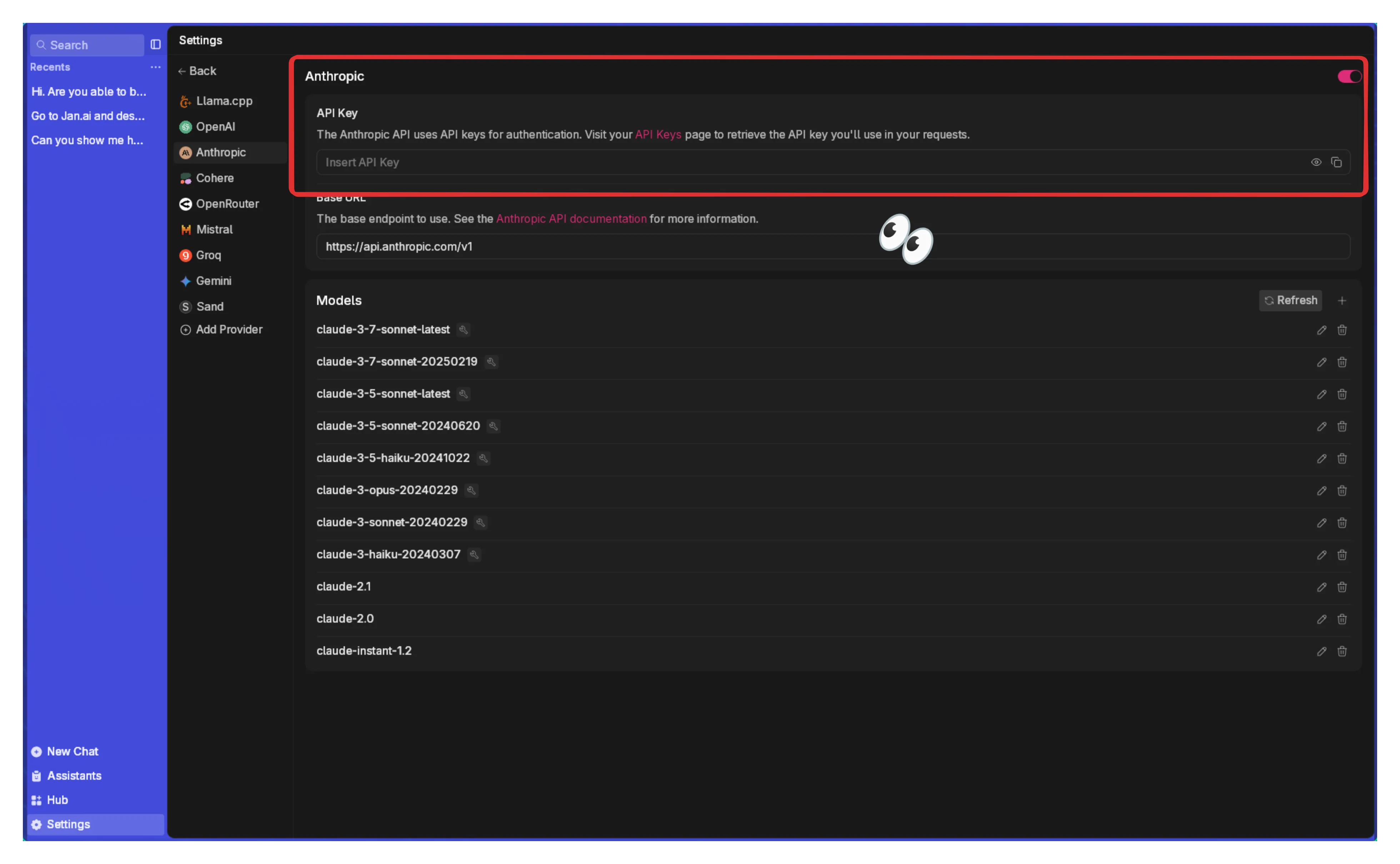The image size is (1400, 864).
Task: Copy the API key using the copy icon
Action: point(1336,162)
